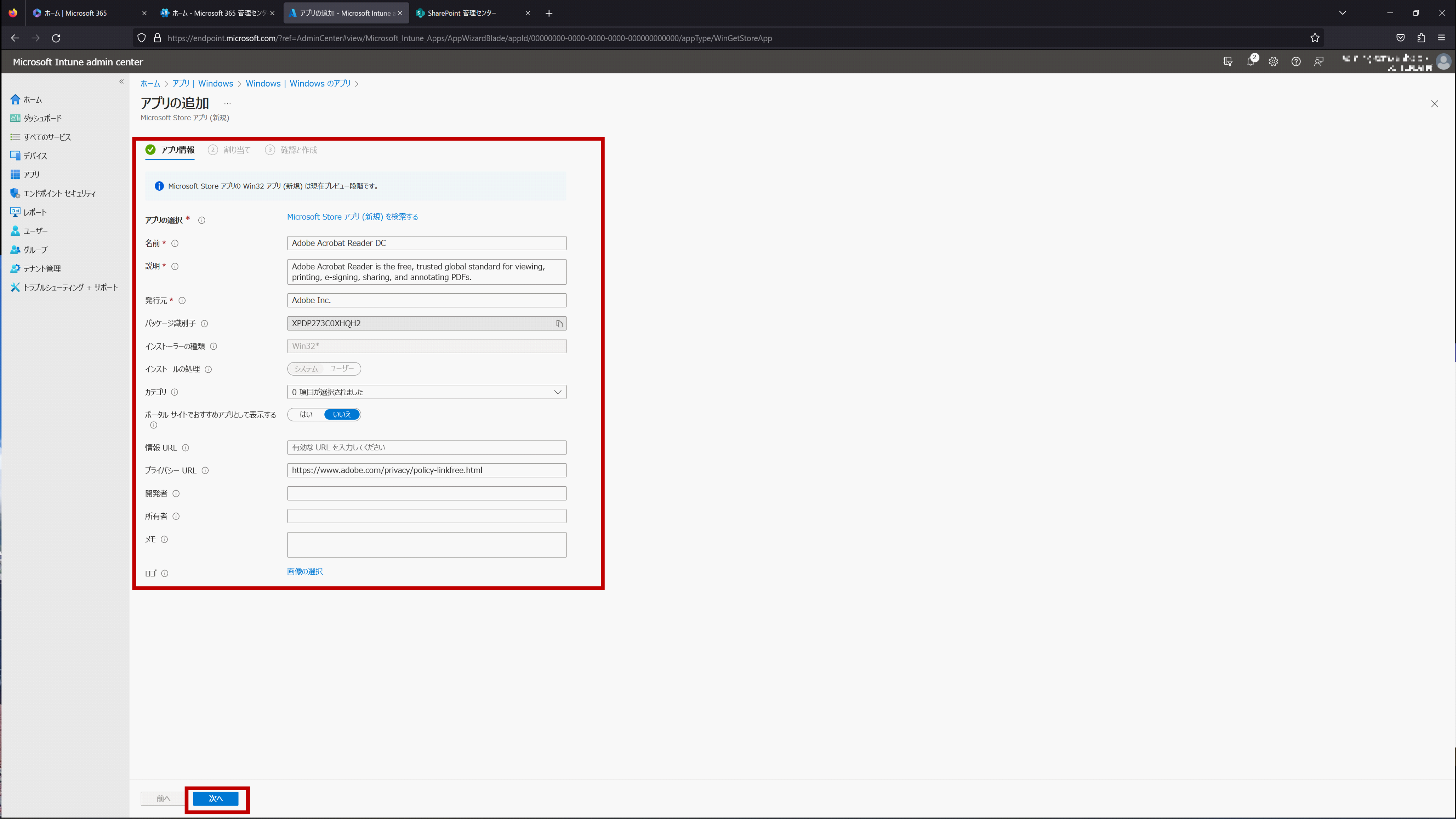The width and height of the screenshot is (1456, 819).
Task: Go to the 確認と作成 step tab
Action: [x=292, y=150]
